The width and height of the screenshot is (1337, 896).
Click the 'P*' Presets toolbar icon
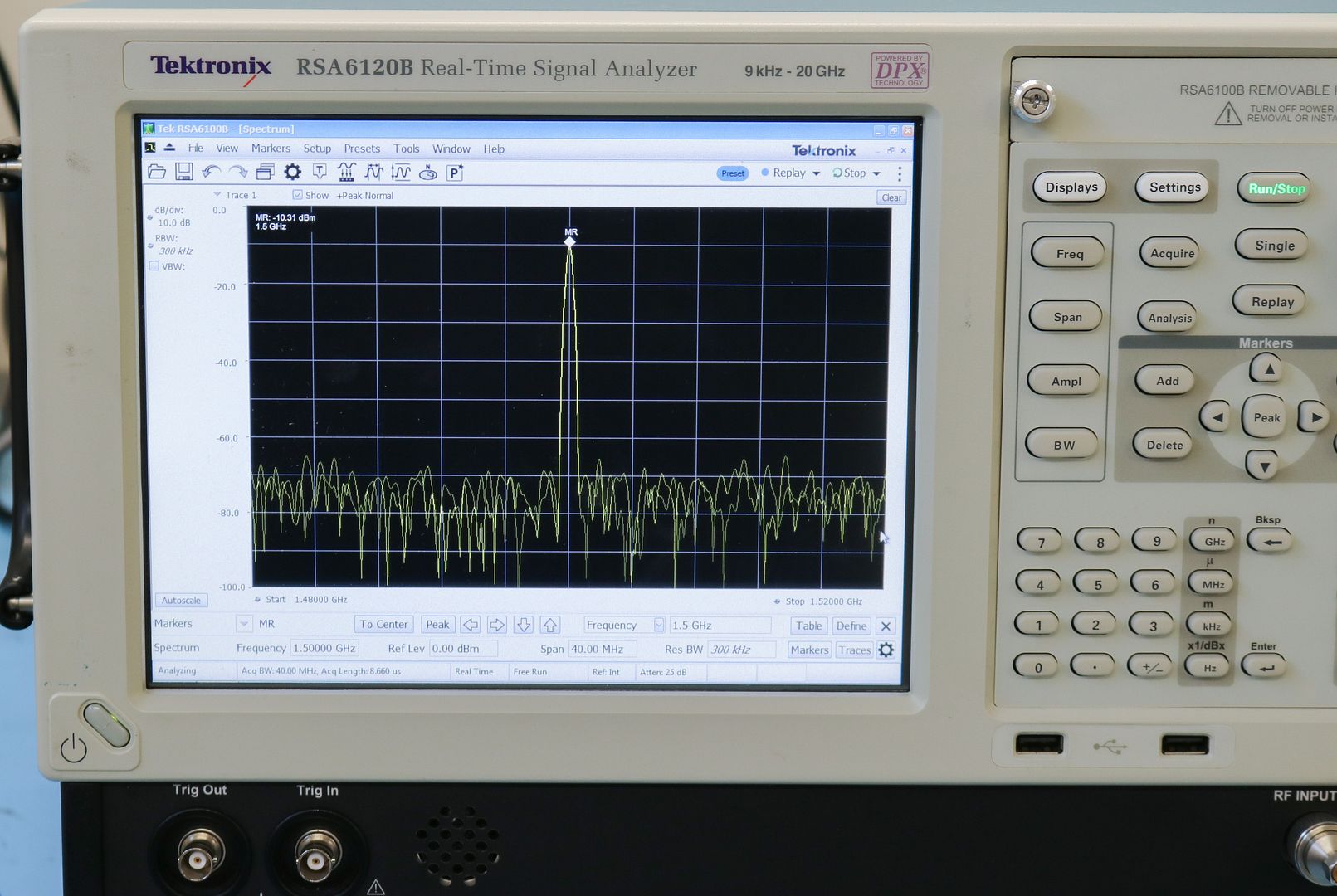[x=455, y=173]
